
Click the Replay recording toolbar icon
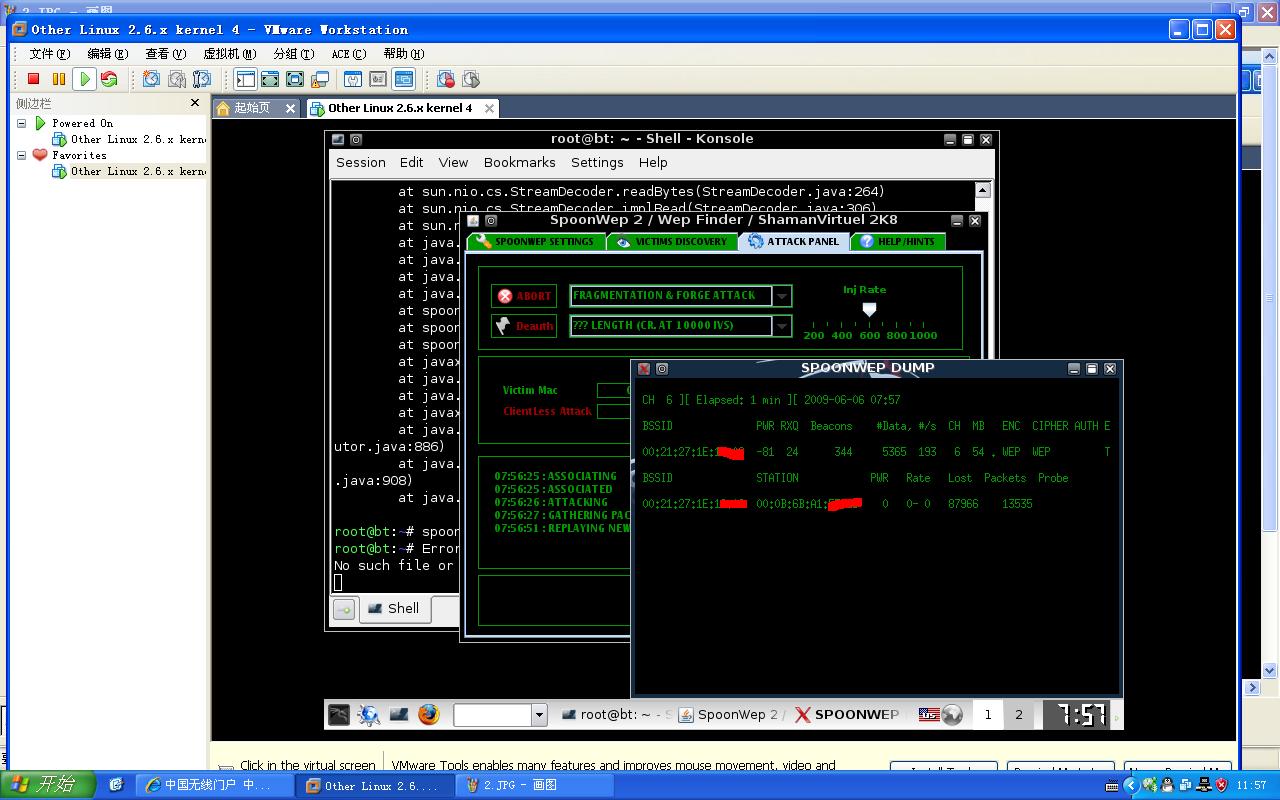coord(471,79)
